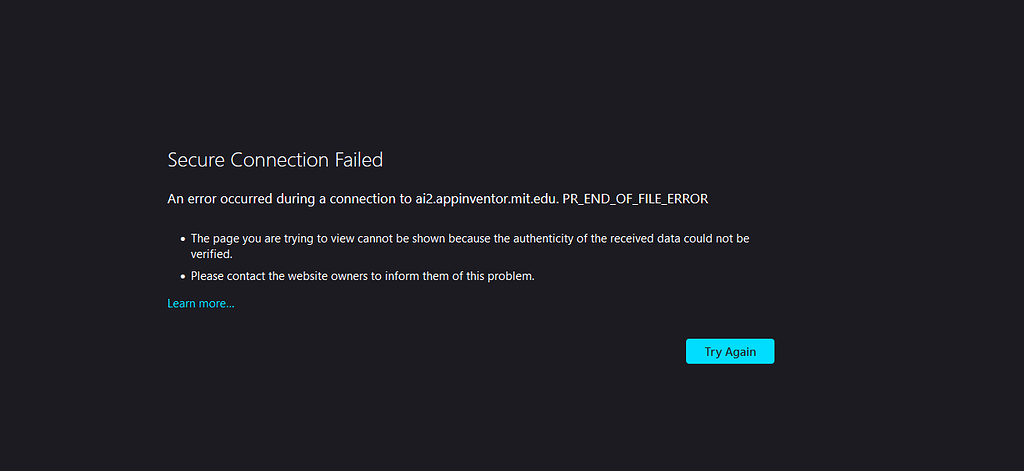Click the Try Again button
The width and height of the screenshot is (1024, 471).
coord(730,352)
